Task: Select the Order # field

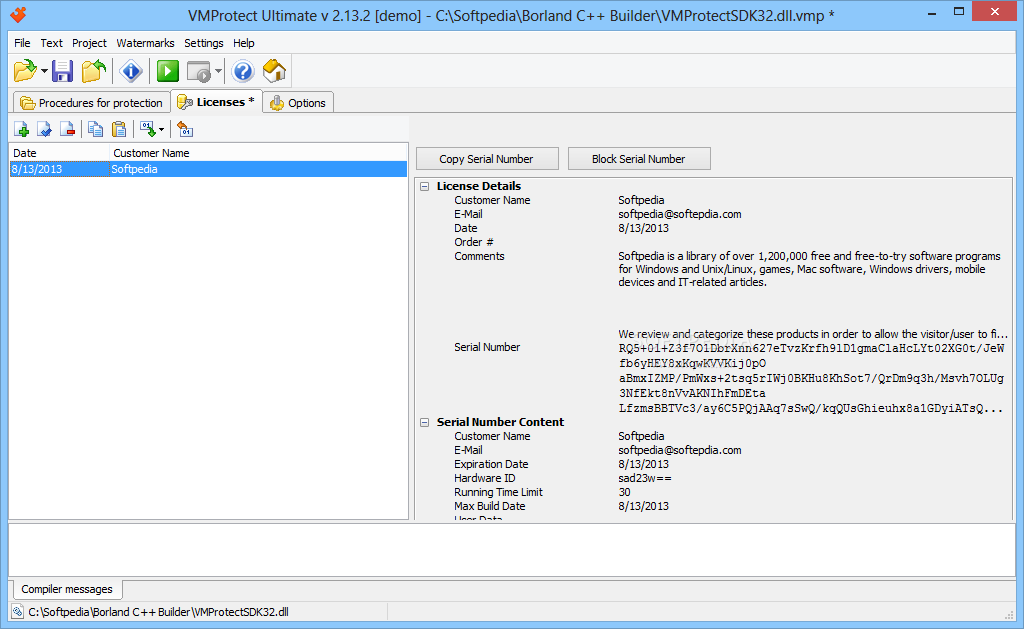Action: pos(473,242)
